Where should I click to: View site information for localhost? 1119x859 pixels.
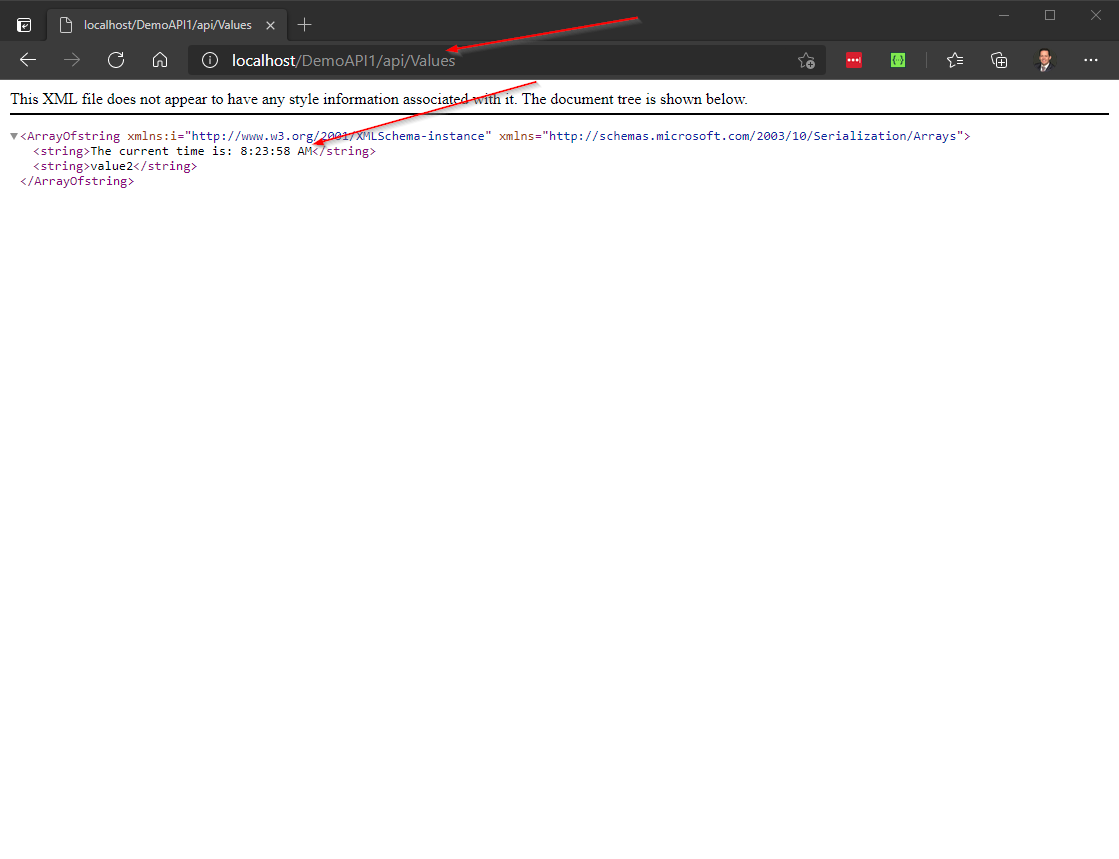click(209, 60)
